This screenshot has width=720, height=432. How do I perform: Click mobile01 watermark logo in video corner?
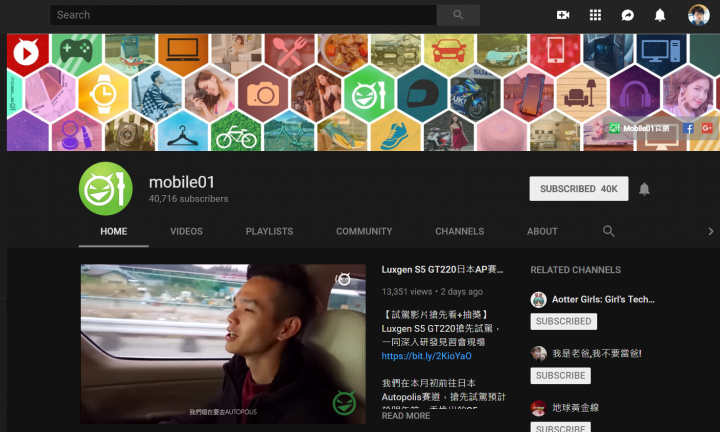pyautogui.click(x=344, y=403)
